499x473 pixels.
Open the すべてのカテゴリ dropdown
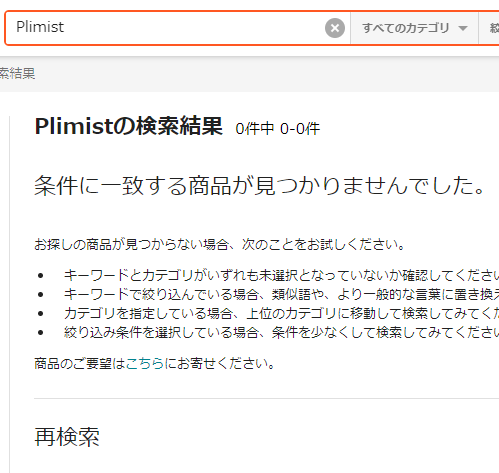(414, 28)
